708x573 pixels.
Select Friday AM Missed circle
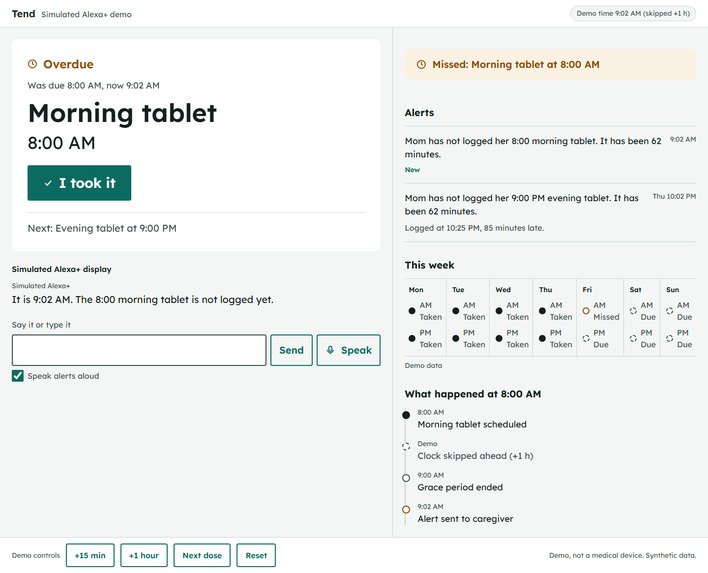[x=586, y=311]
